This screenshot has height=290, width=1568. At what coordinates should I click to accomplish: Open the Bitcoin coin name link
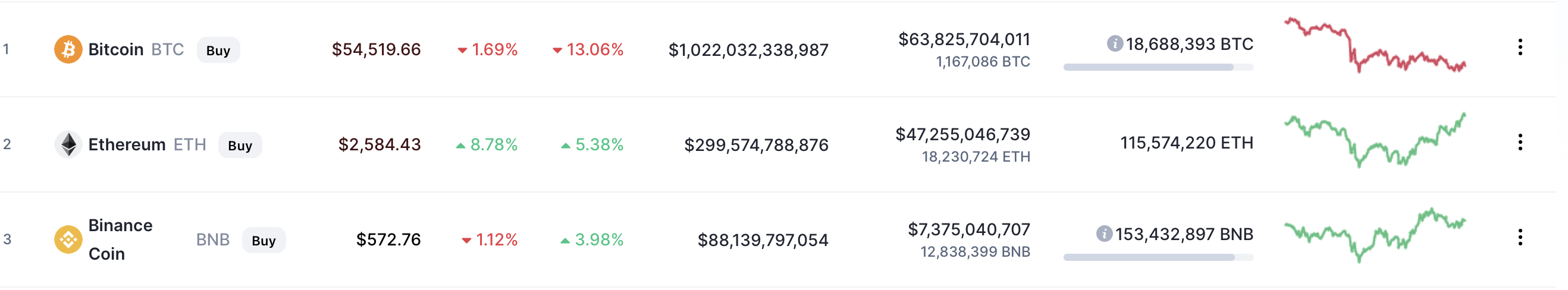115,49
